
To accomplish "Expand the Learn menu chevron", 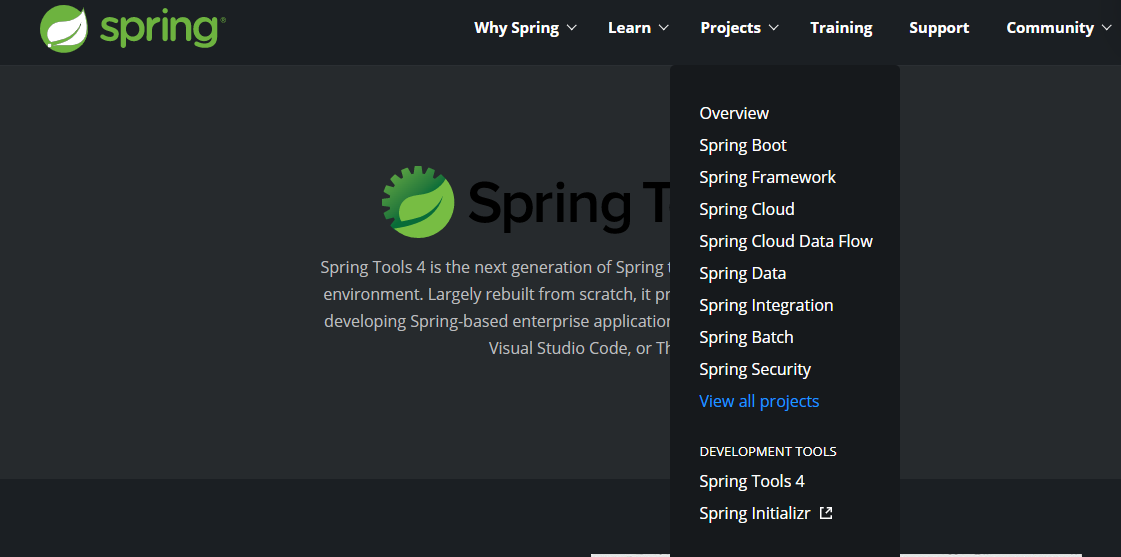I will click(663, 28).
